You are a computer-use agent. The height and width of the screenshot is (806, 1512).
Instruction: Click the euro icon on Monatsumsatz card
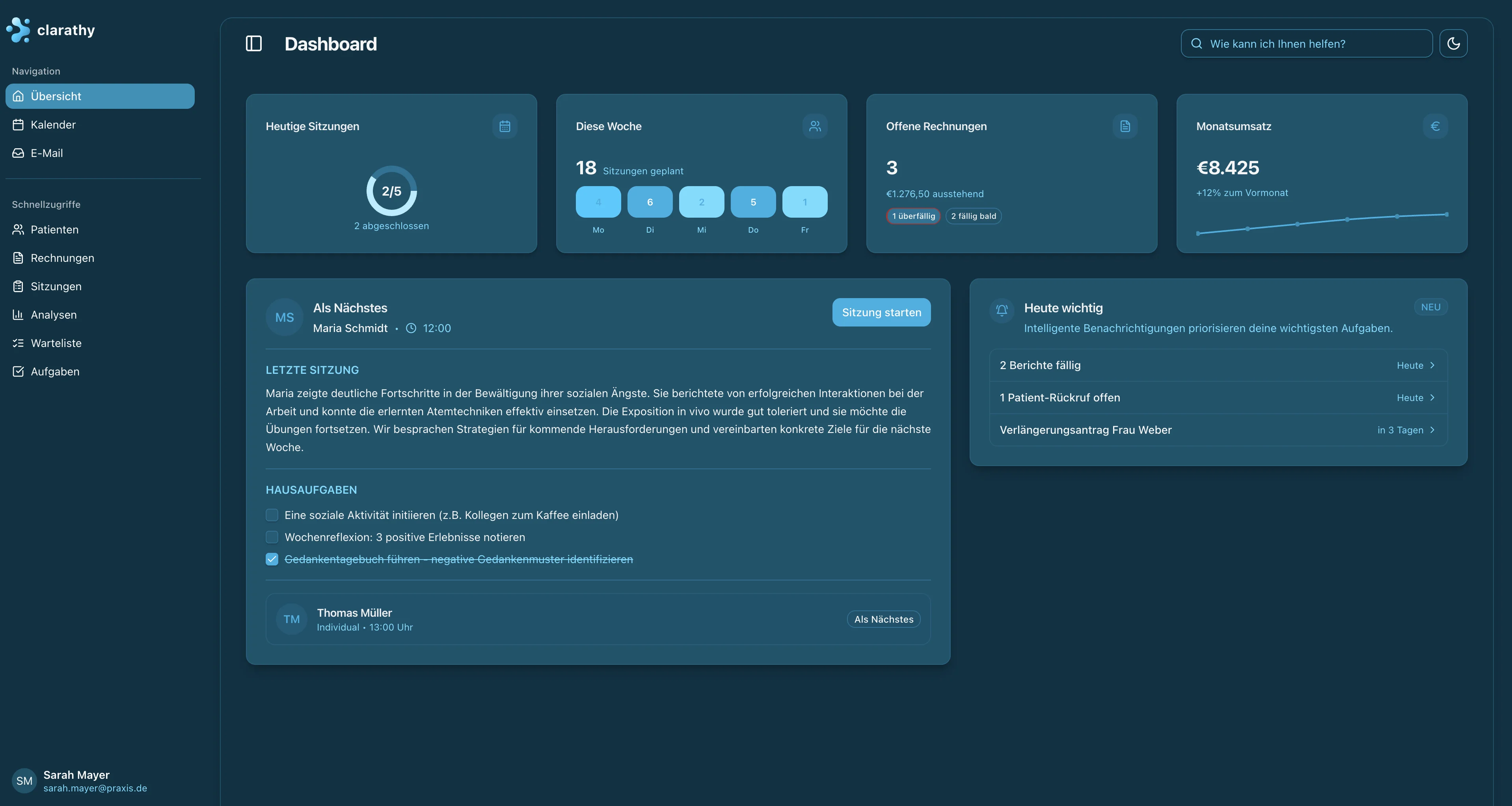pyautogui.click(x=1435, y=126)
